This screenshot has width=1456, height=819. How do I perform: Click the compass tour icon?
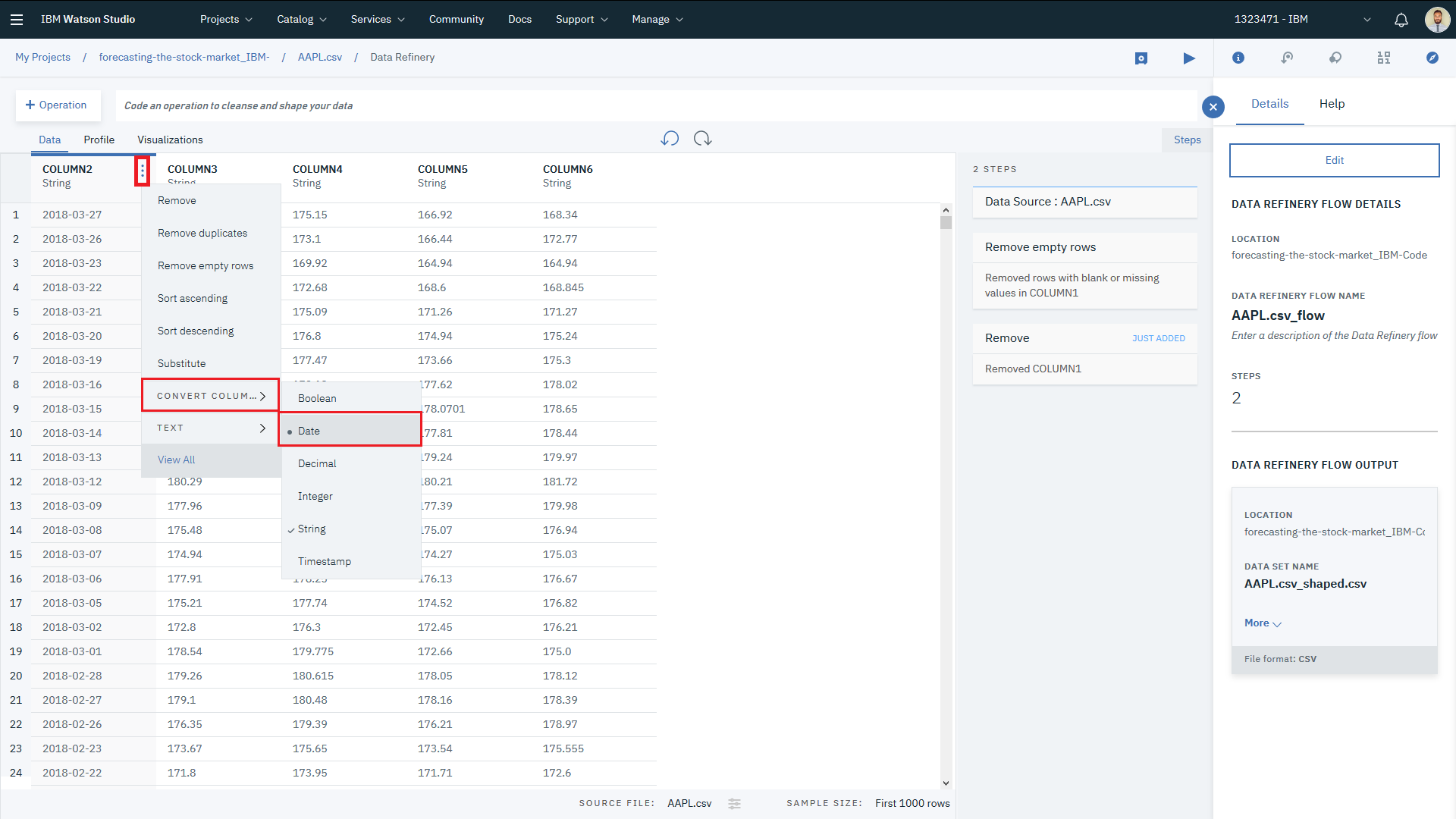click(1432, 58)
